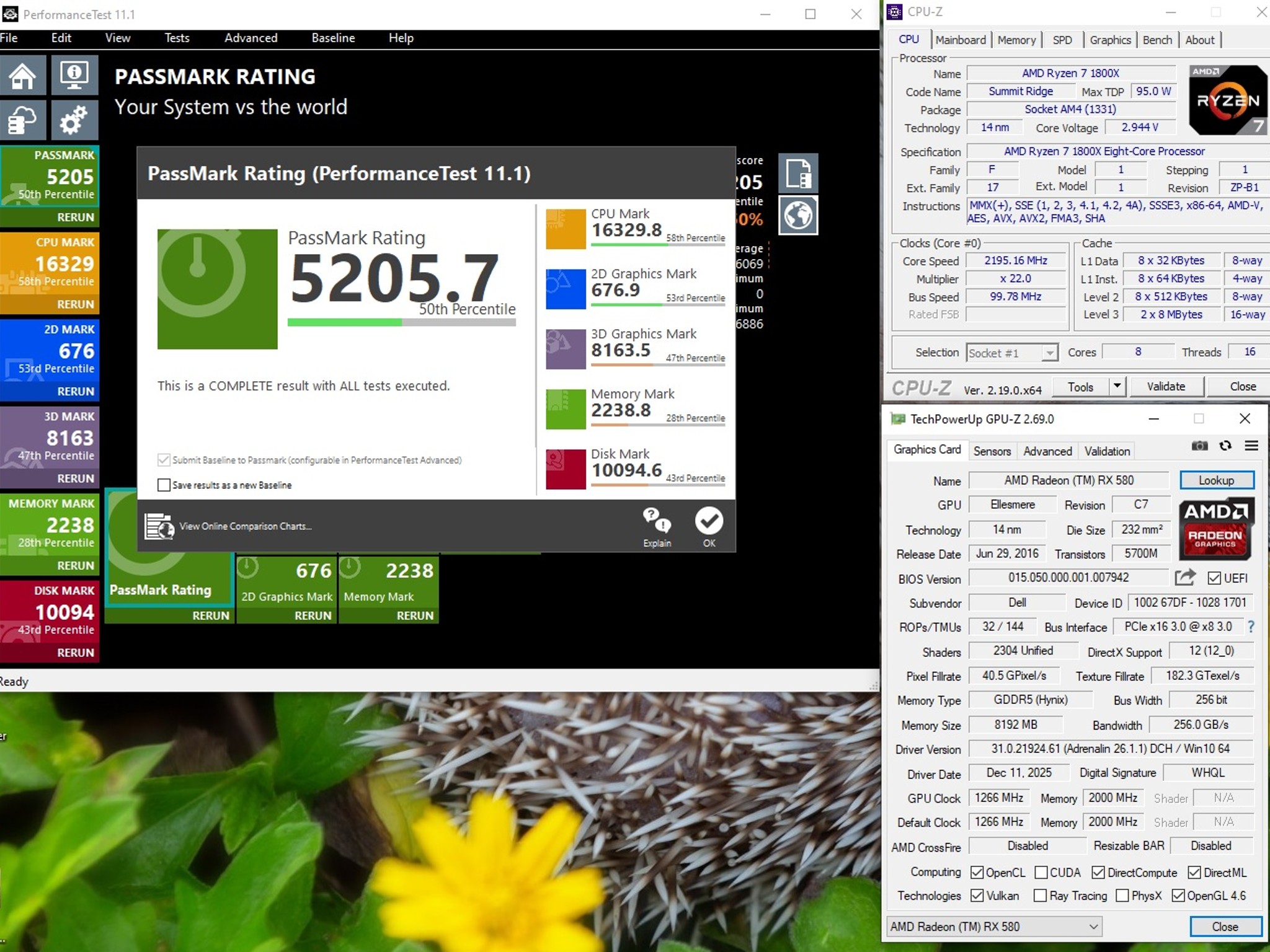Image resolution: width=1270 pixels, height=952 pixels.
Task: Toggle the UEFI checkbox in GPU-Z
Action: pos(1214,578)
